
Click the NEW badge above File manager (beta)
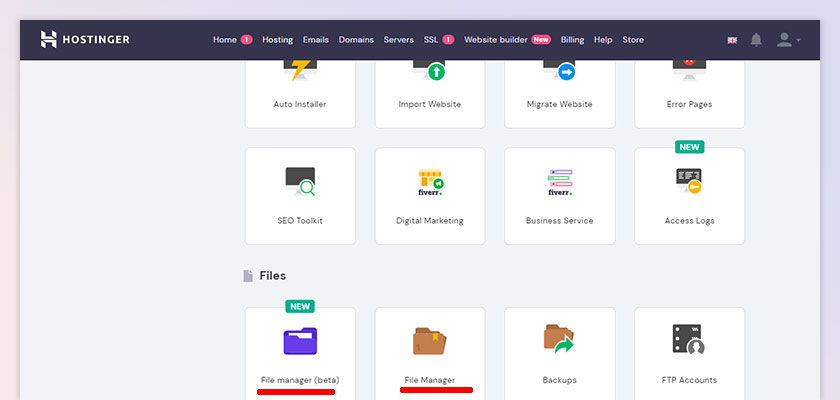[x=300, y=306]
